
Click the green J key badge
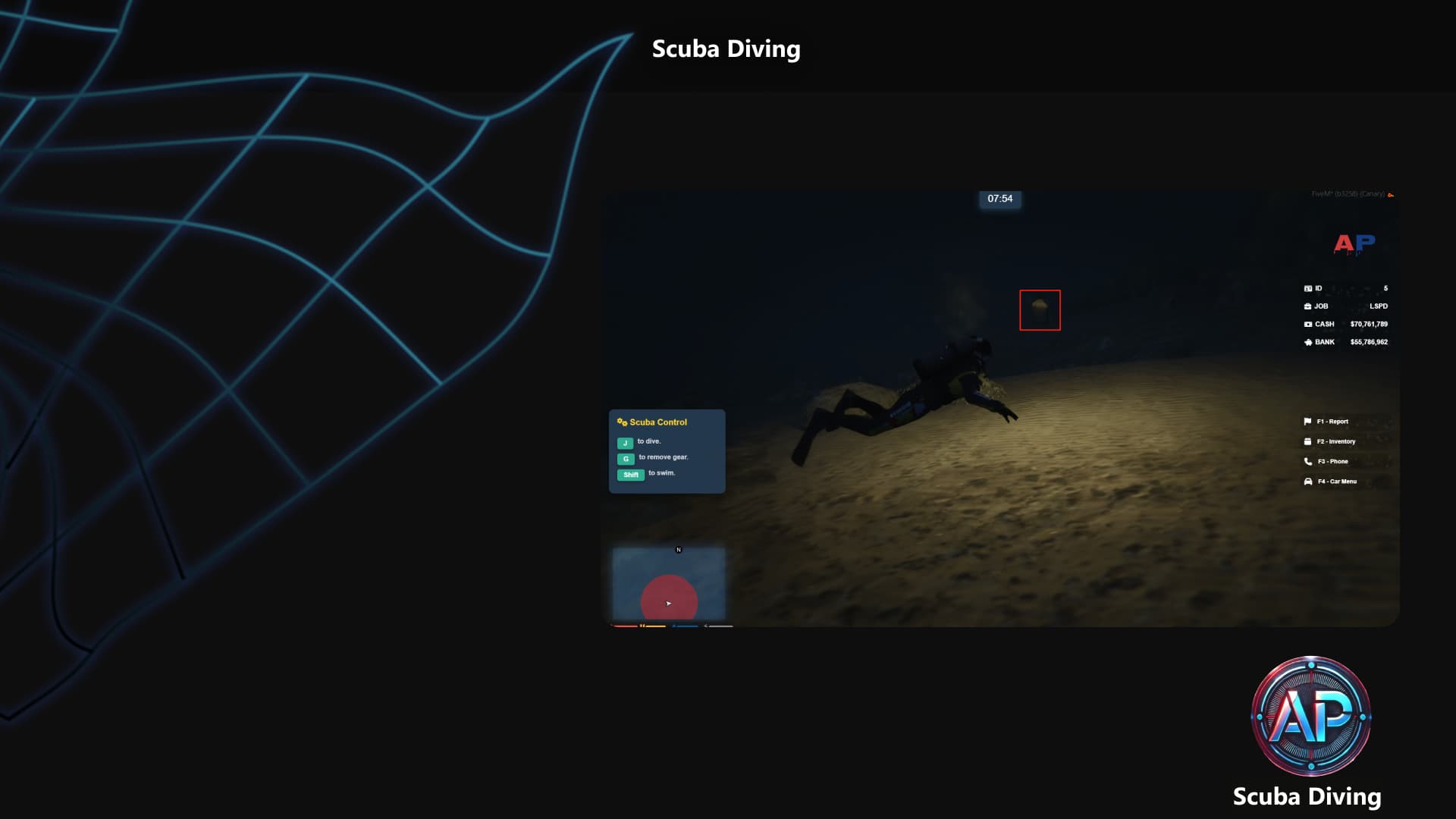(625, 443)
